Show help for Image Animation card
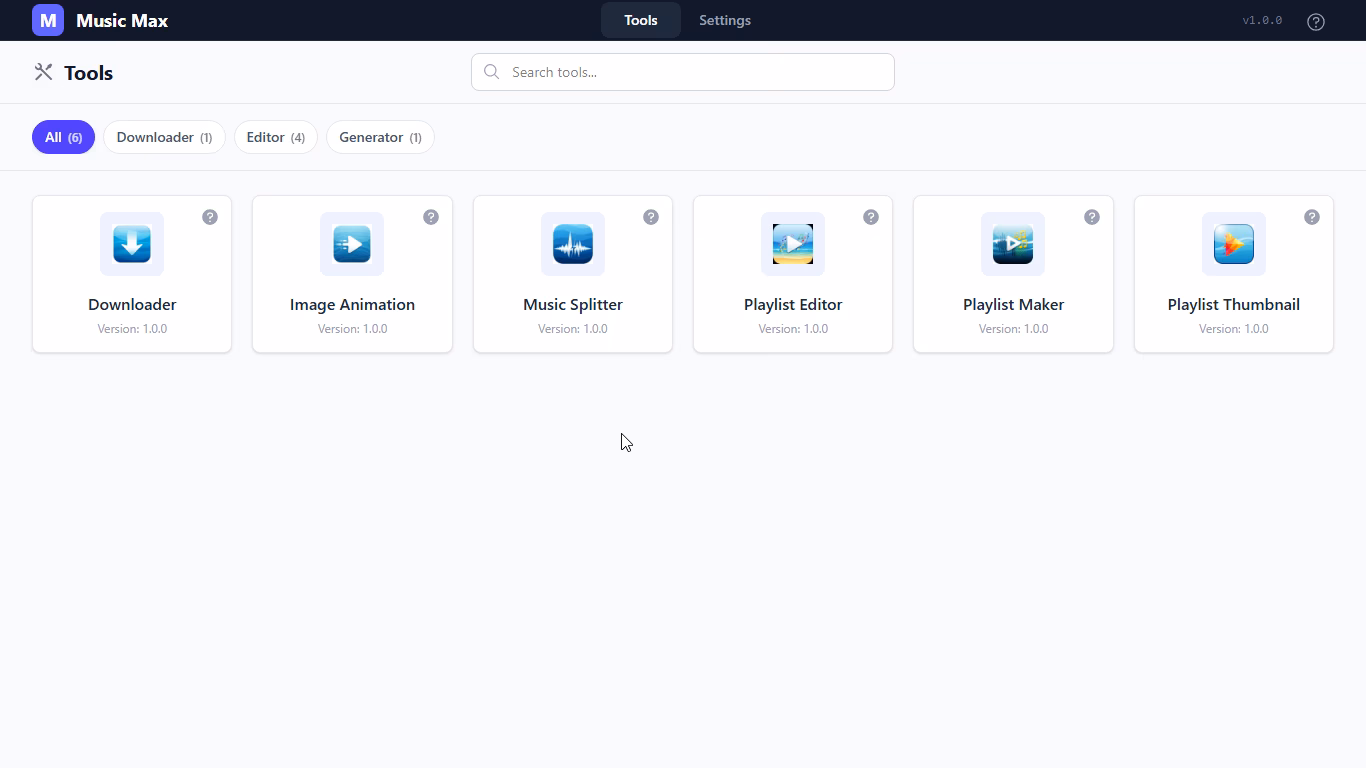The width and height of the screenshot is (1366, 768). (x=431, y=217)
